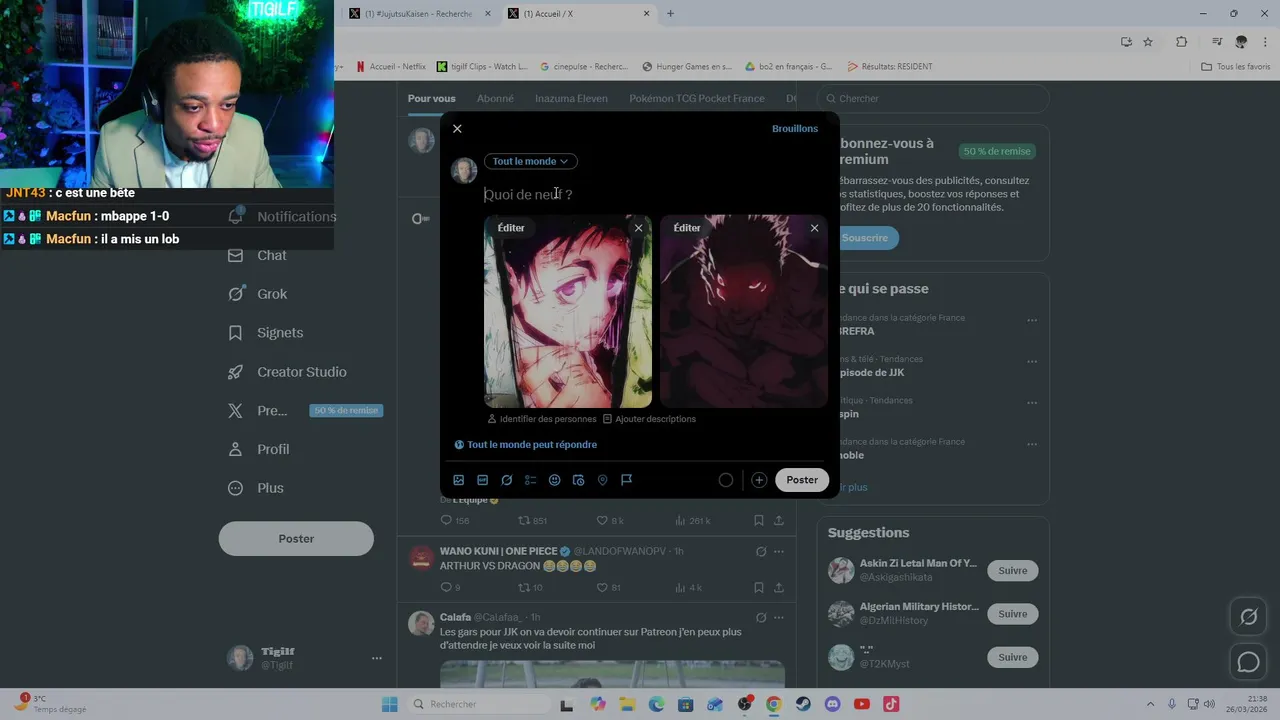This screenshot has height=720, width=1280.
Task: Open Grok in the sidebar
Action: pos(257,294)
